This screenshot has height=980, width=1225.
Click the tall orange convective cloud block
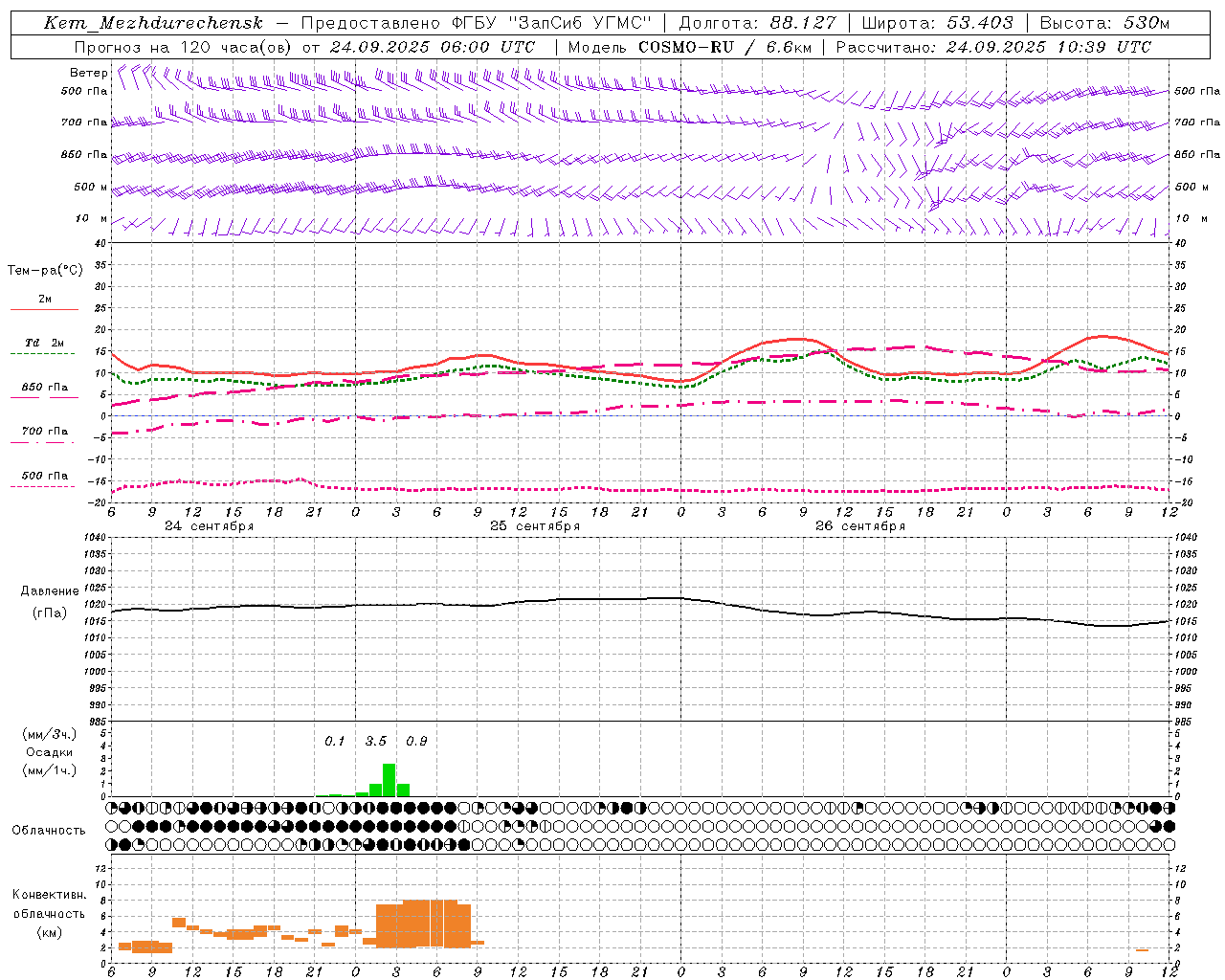pyautogui.click(x=423, y=924)
